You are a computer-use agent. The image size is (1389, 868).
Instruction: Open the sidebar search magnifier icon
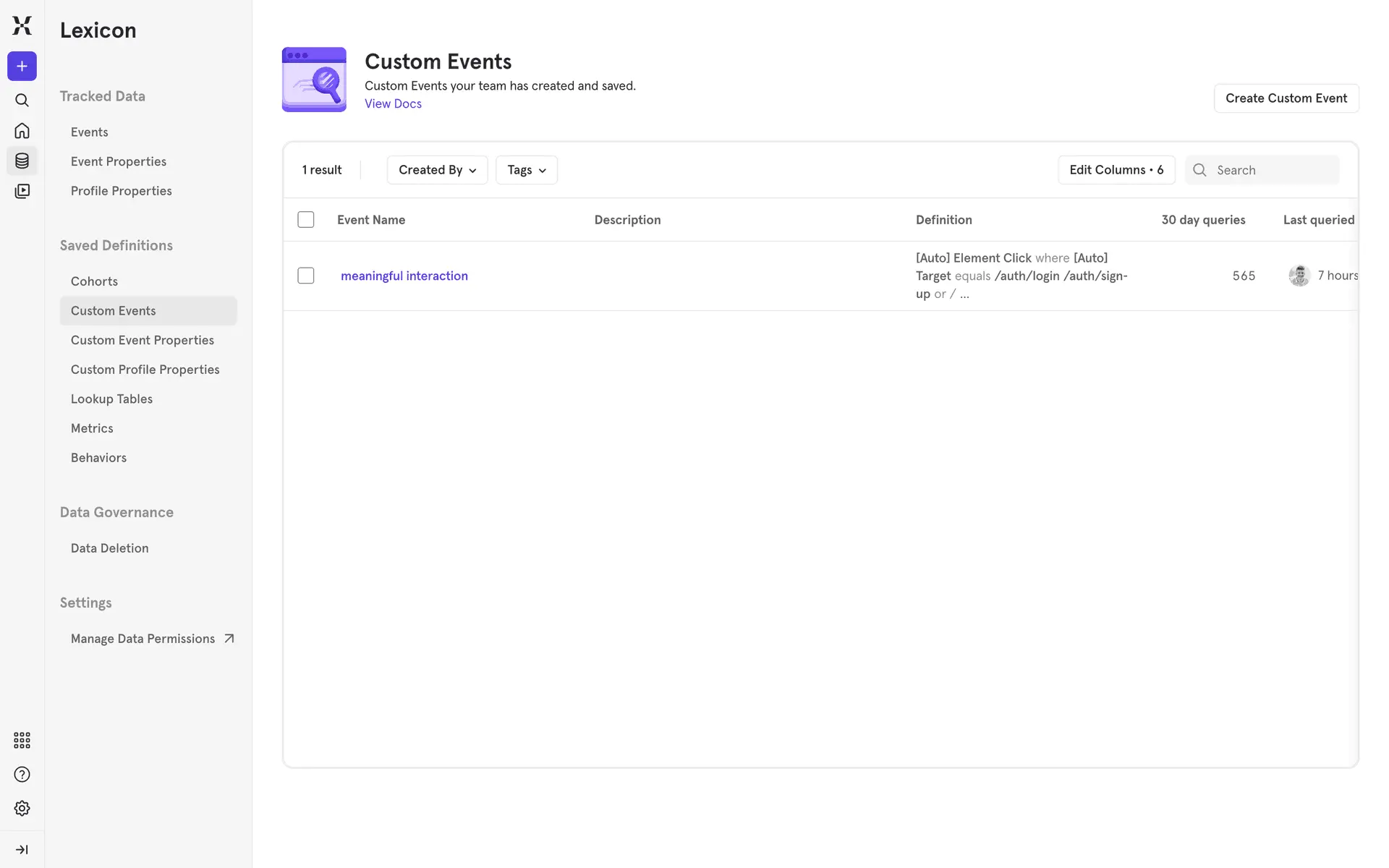pos(22,101)
